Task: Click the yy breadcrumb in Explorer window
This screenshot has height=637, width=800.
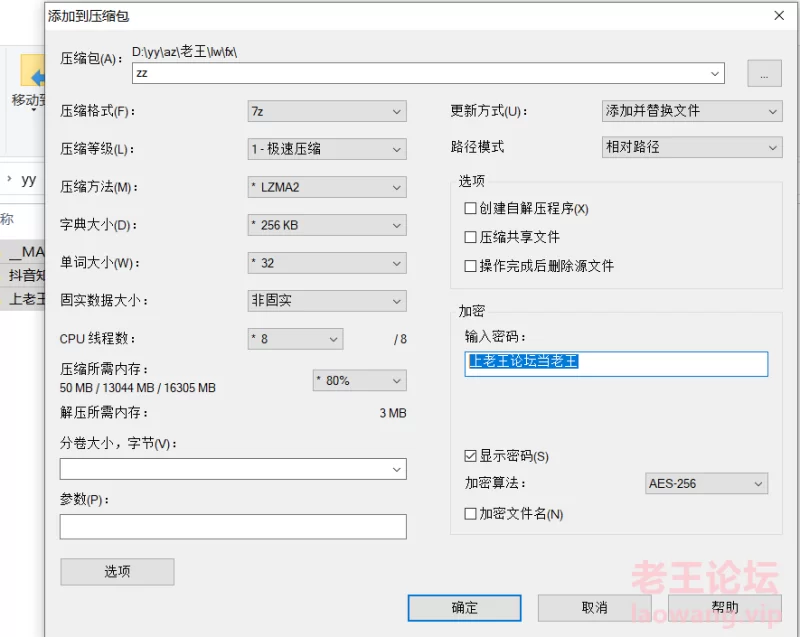Action: pos(29,179)
